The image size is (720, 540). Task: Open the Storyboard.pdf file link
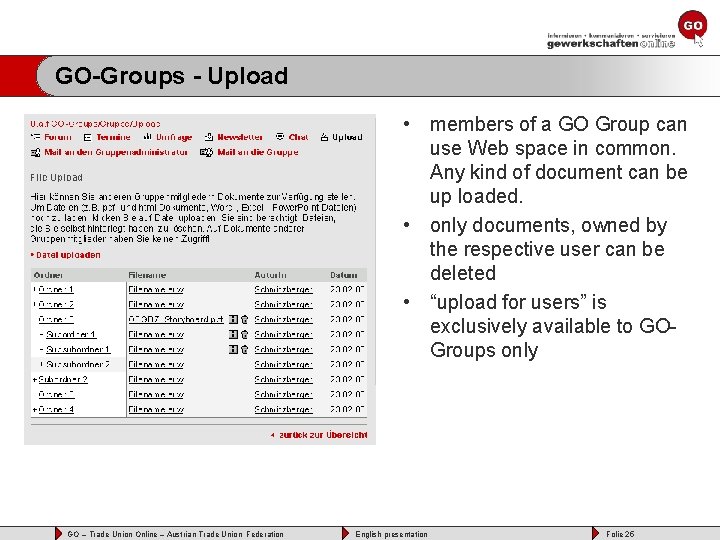point(176,319)
